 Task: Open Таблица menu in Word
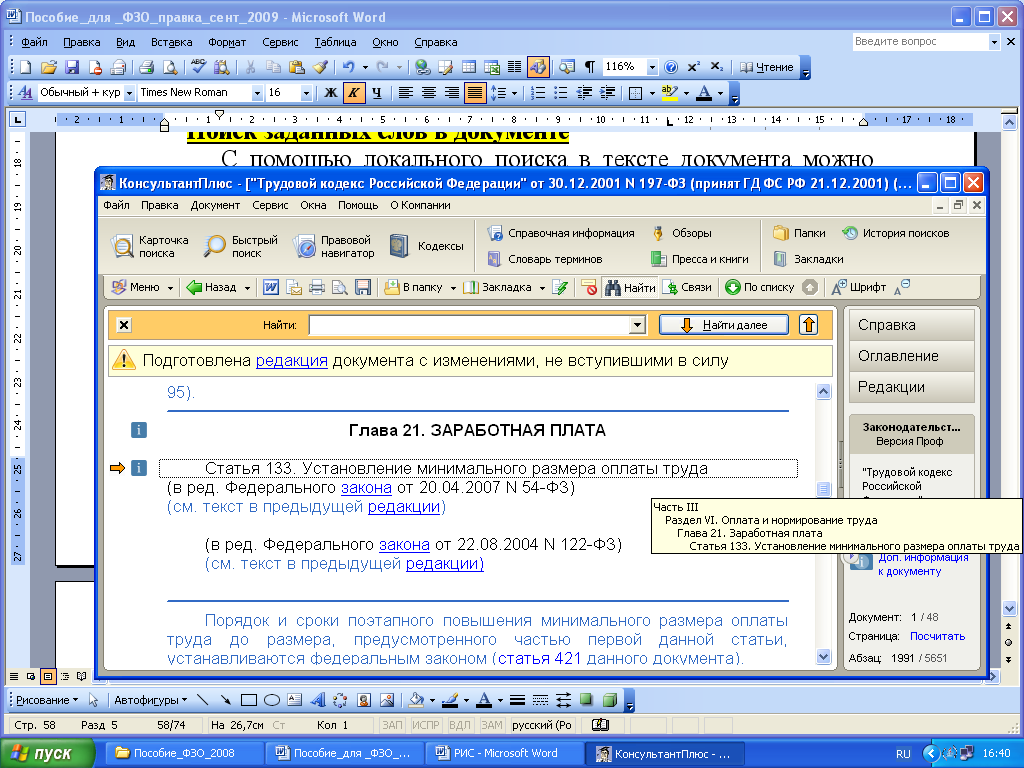point(335,42)
